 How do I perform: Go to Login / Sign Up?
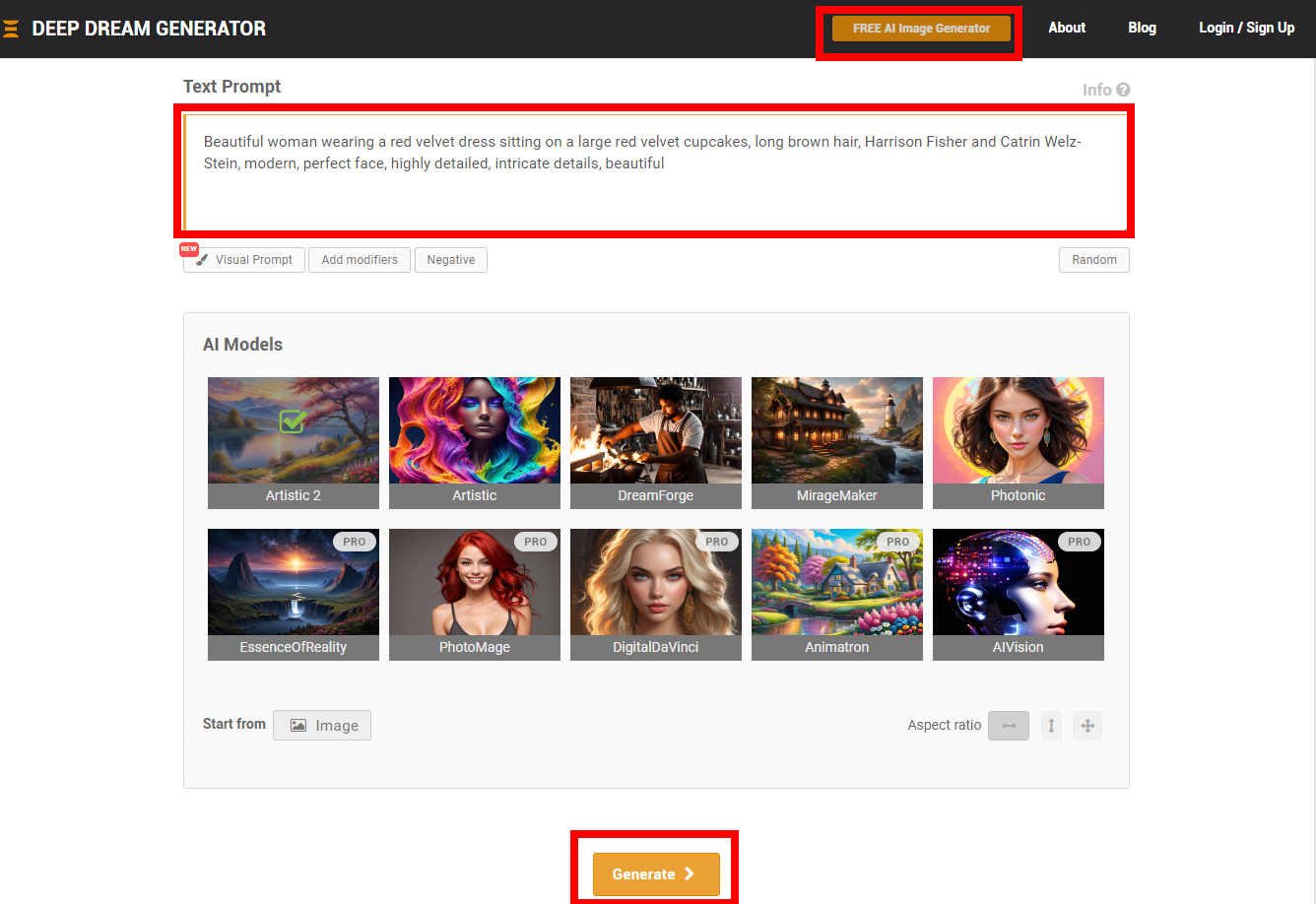[x=1247, y=28]
